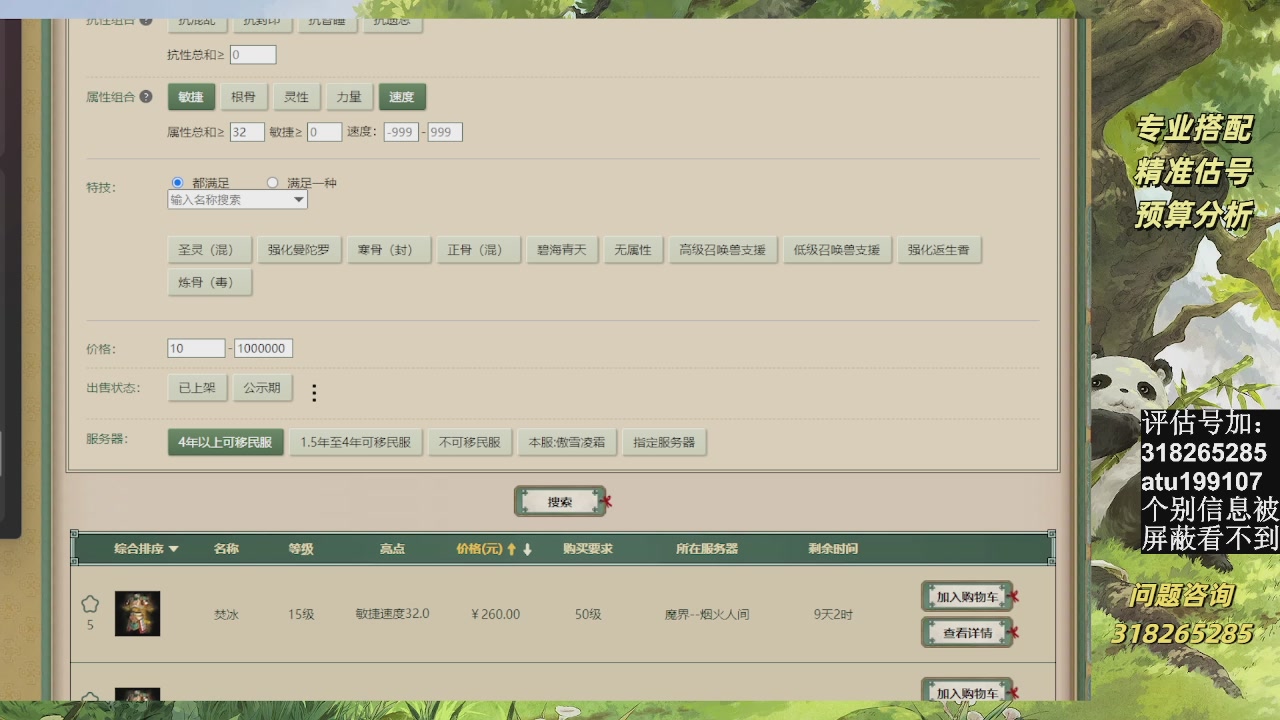This screenshot has height=720, width=1280.
Task: Click the three-dot icon beside 公示期
Action: click(314, 393)
